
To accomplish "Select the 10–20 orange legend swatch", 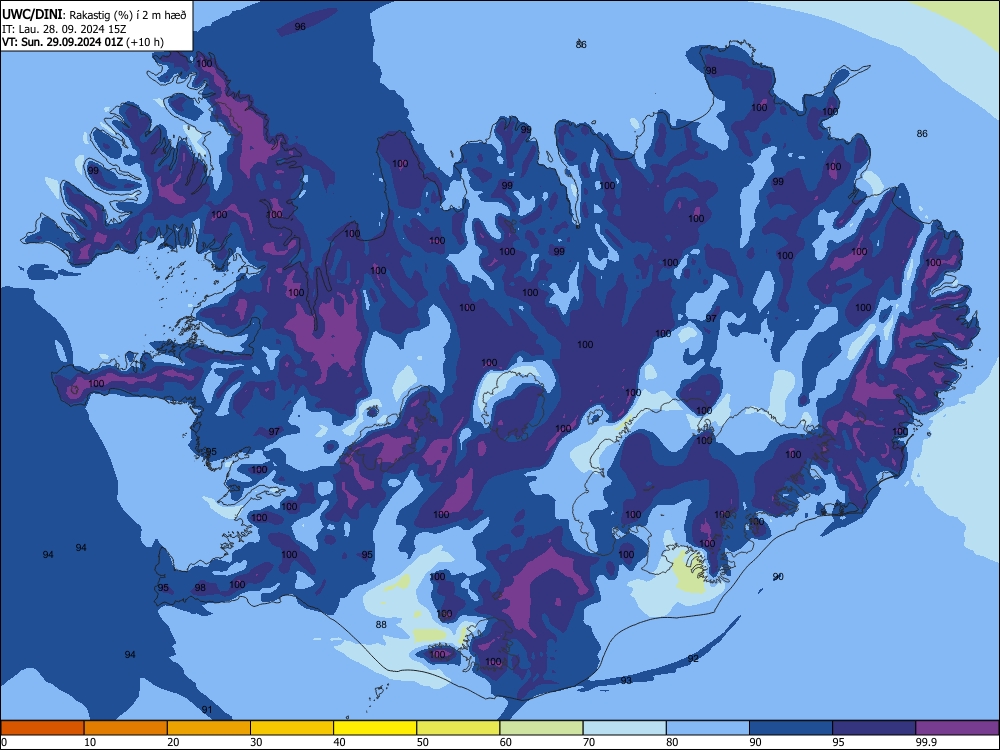I will (126, 728).
